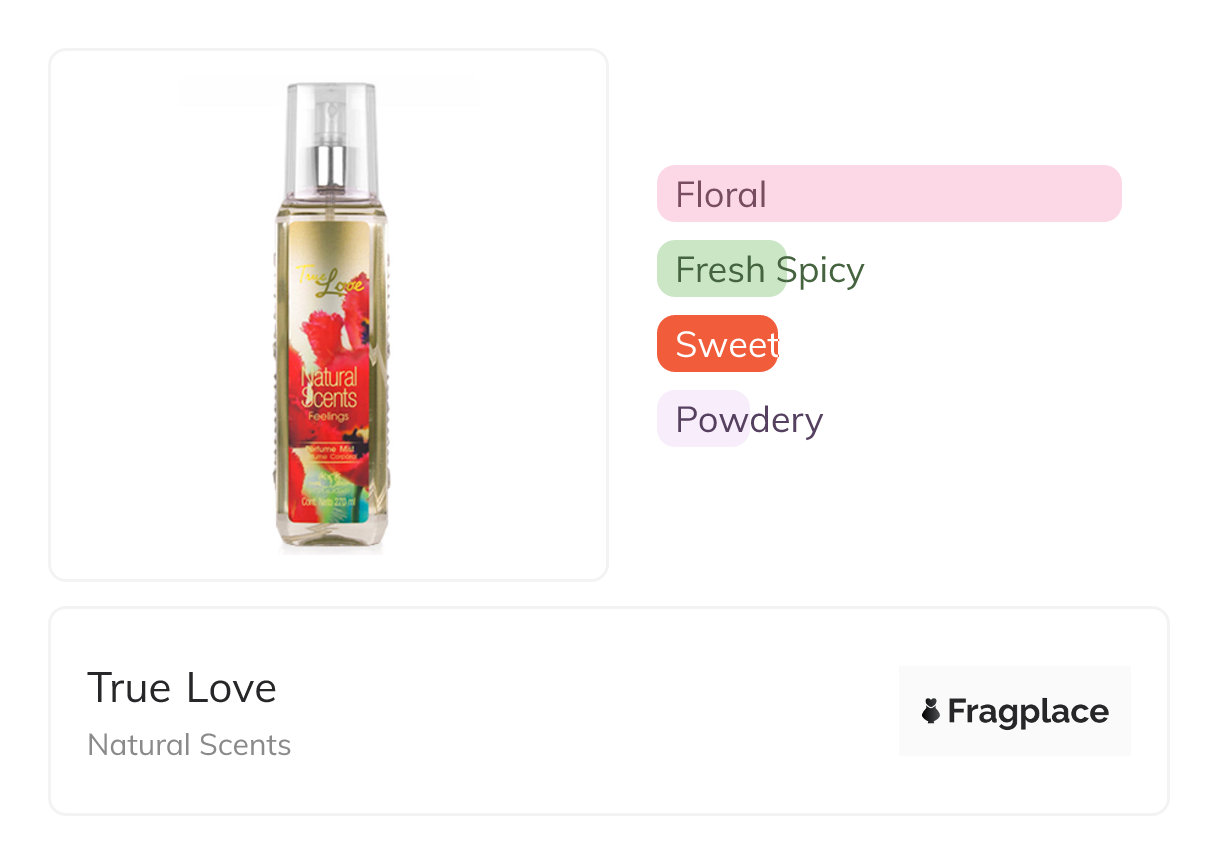Select the green Fresh Spicy accord bar

coord(721,269)
